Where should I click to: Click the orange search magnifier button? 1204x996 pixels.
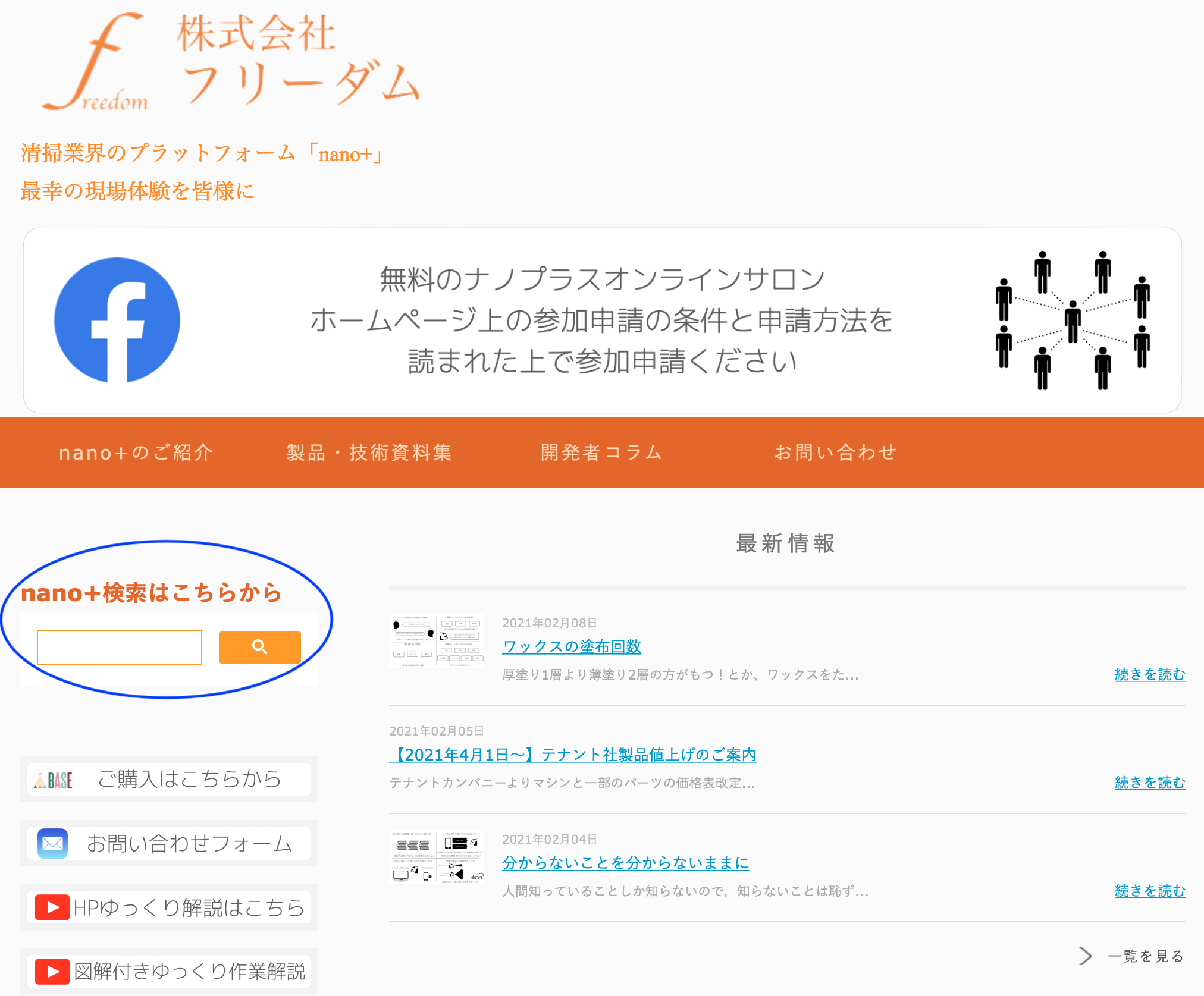coord(260,647)
